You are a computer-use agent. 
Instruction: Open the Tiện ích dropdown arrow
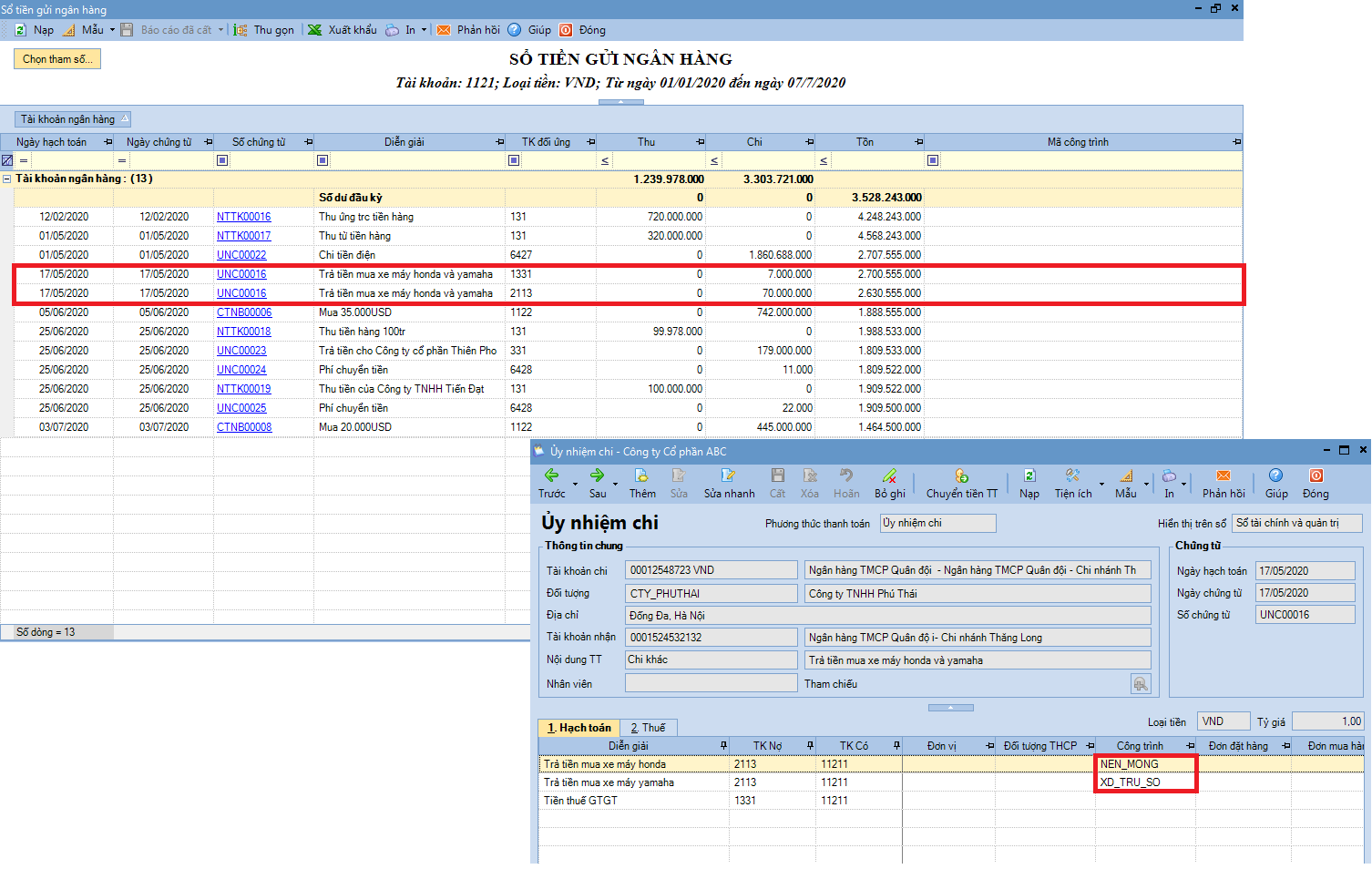pos(1101,484)
